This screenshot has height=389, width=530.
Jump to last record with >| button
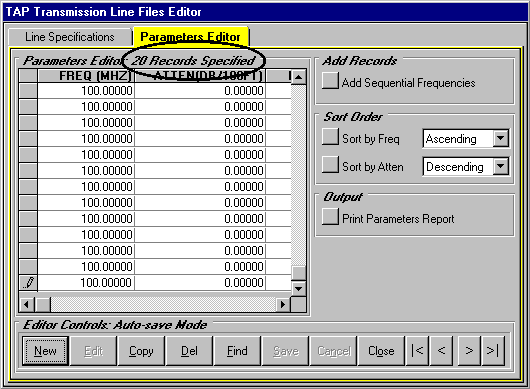(493, 351)
